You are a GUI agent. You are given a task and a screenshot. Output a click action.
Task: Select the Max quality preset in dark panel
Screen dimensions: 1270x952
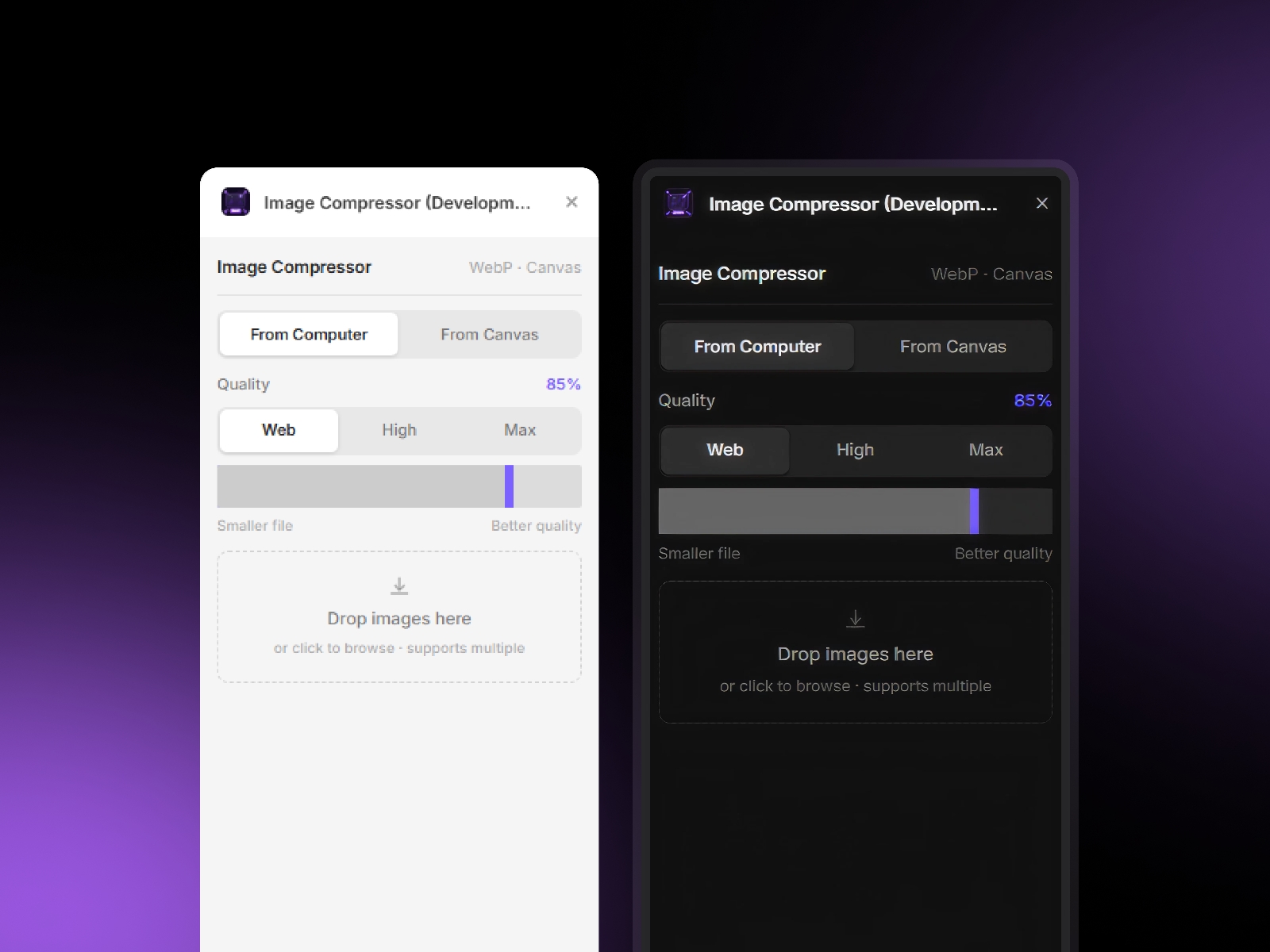[986, 450]
